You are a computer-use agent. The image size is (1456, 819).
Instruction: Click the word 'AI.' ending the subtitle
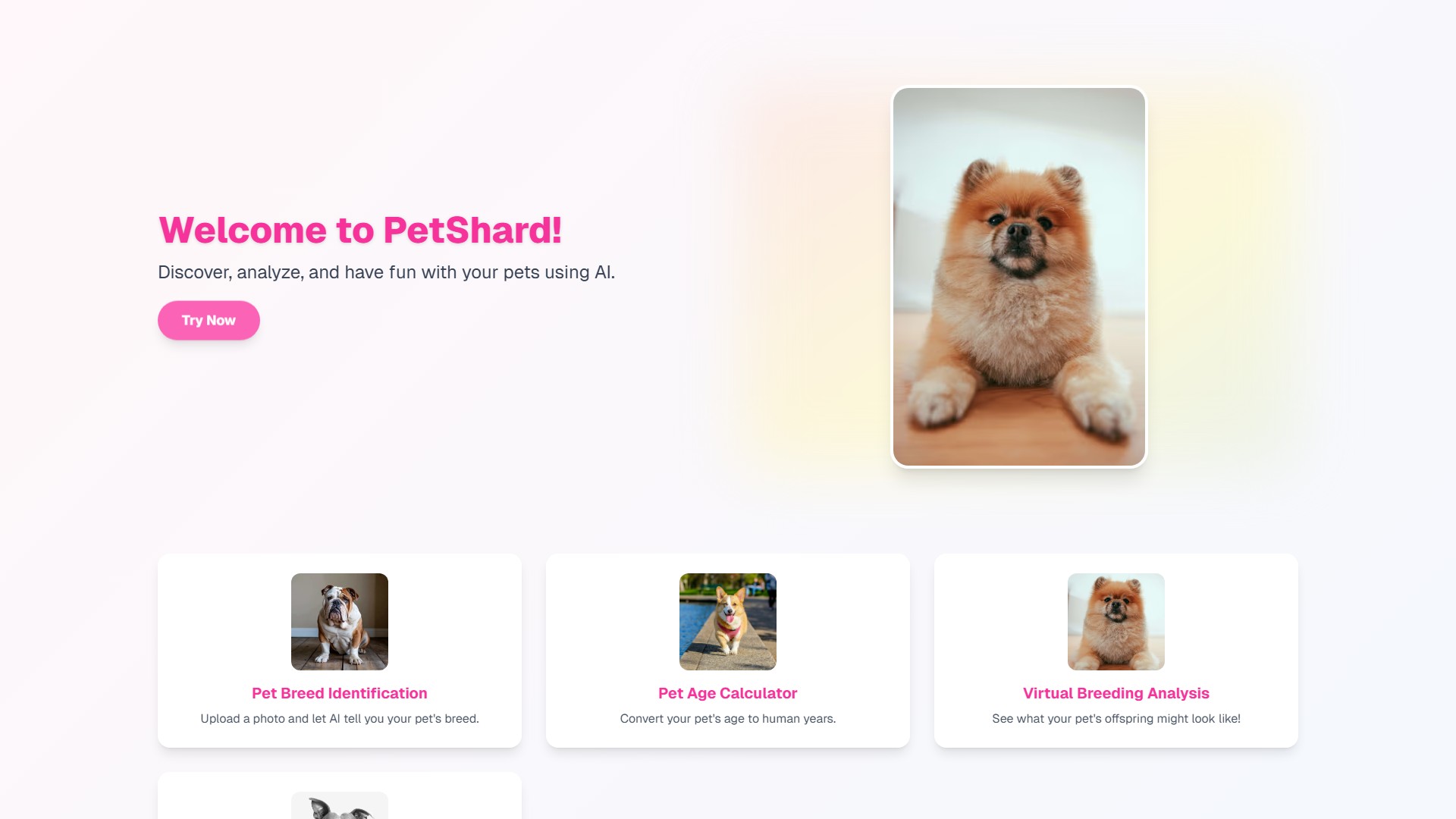[x=604, y=272]
